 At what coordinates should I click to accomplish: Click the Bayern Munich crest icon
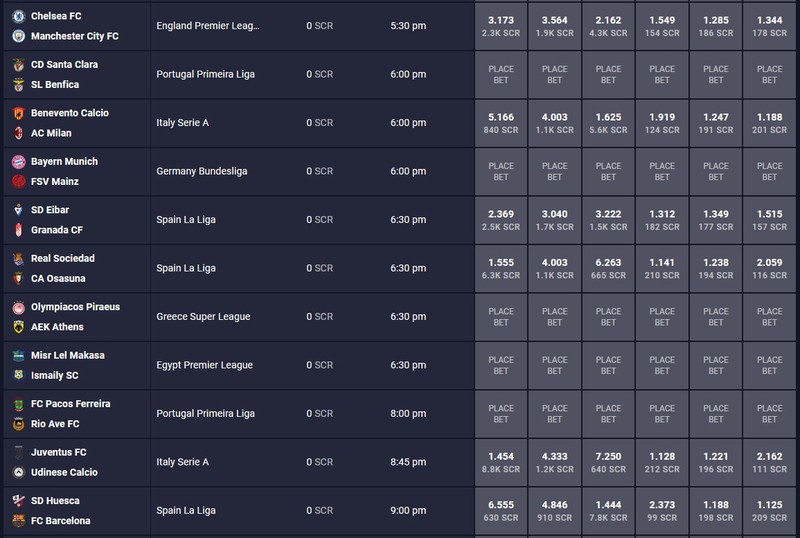pyautogui.click(x=19, y=162)
